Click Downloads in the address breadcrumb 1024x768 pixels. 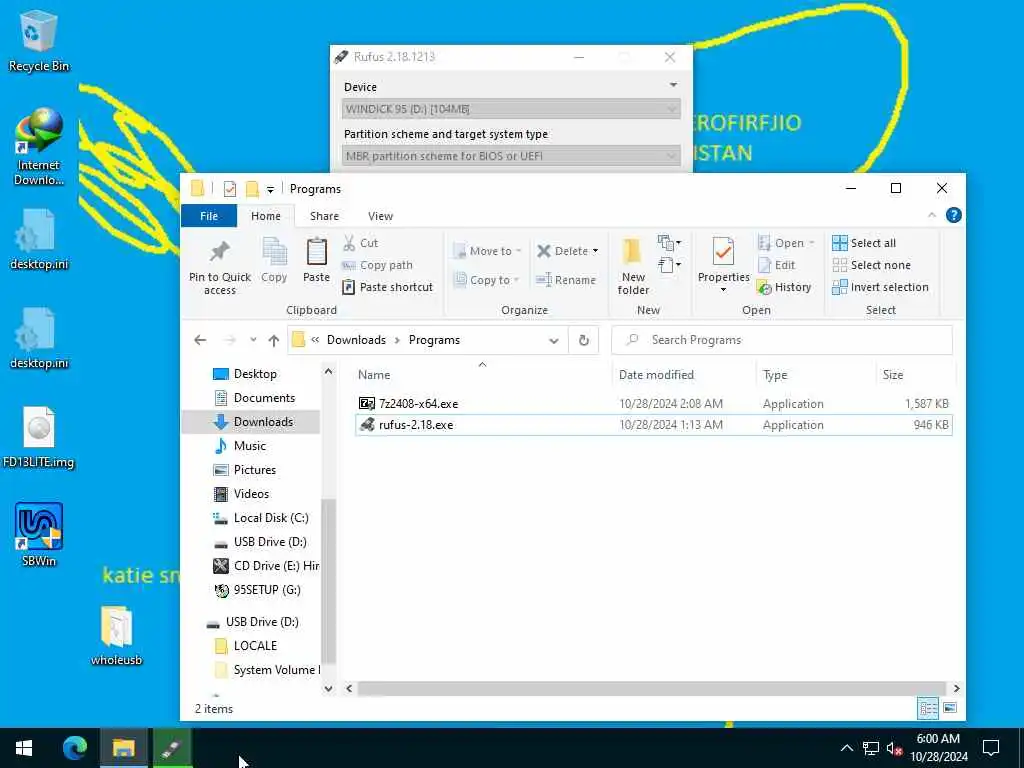click(x=356, y=340)
